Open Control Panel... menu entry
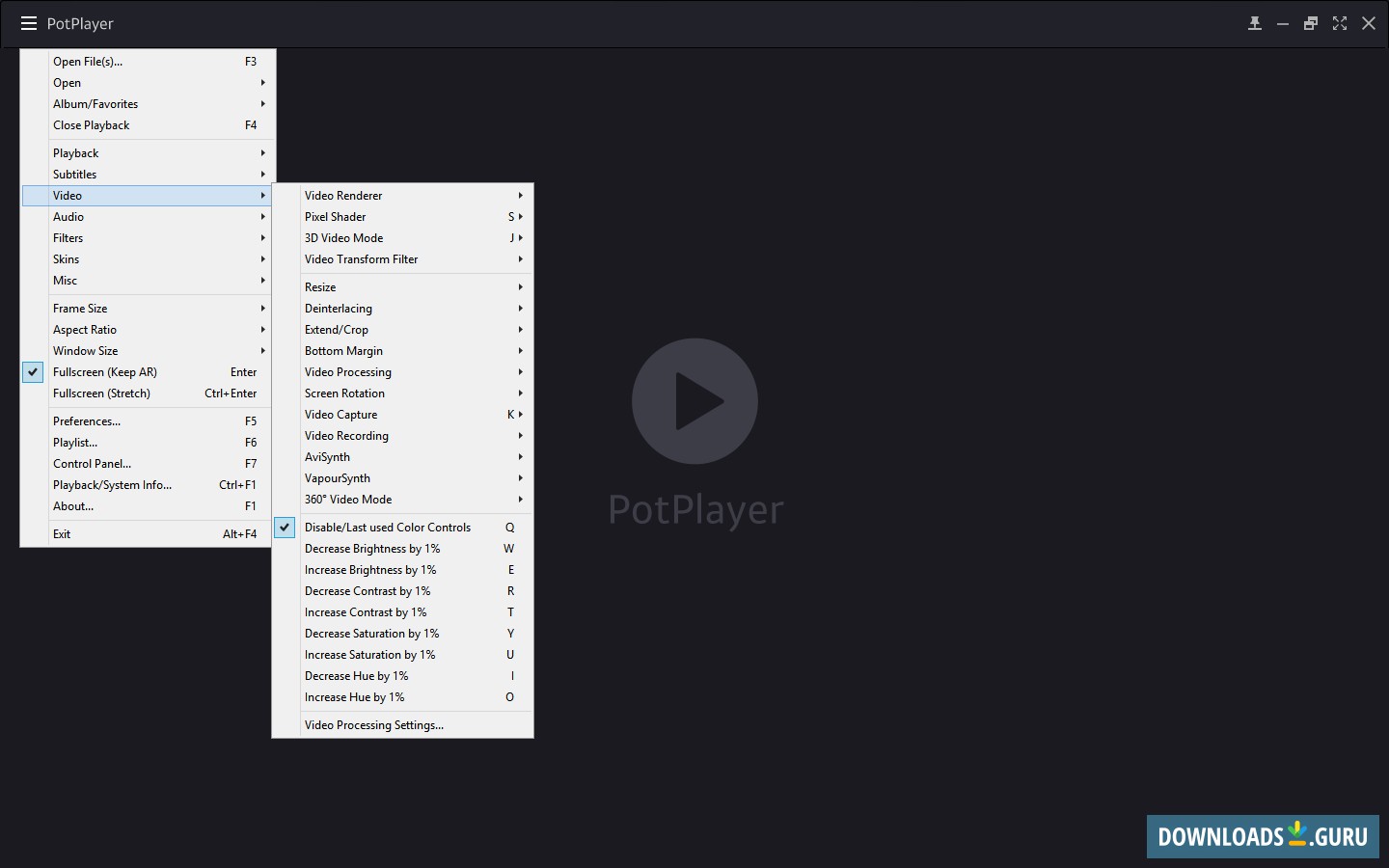This screenshot has width=1389, height=868. pos(148,464)
